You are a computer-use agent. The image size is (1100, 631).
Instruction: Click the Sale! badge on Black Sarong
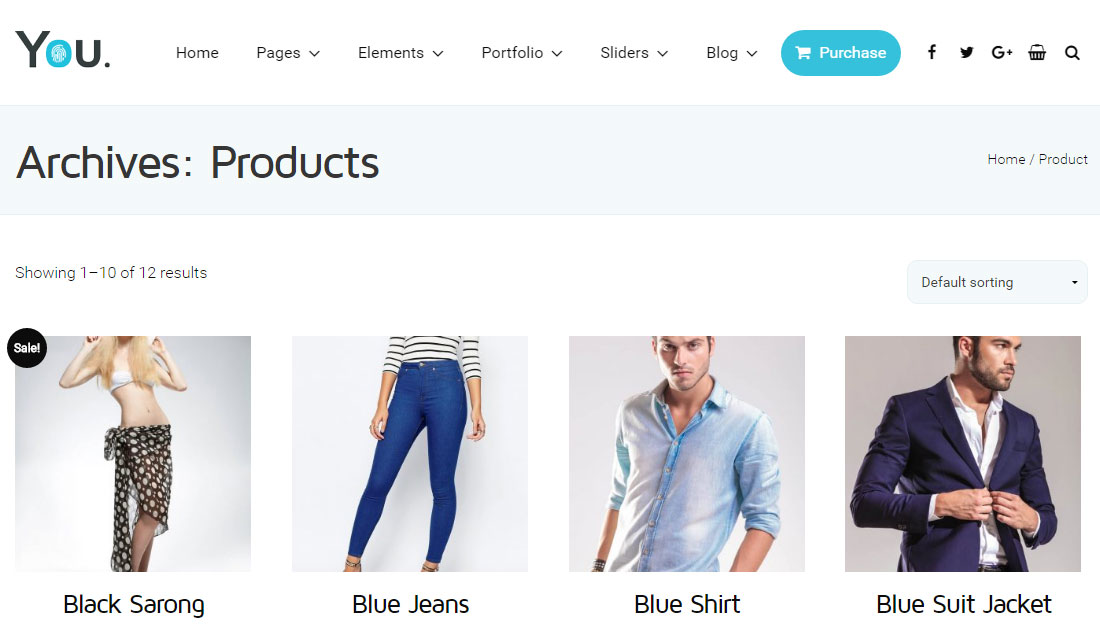point(27,348)
